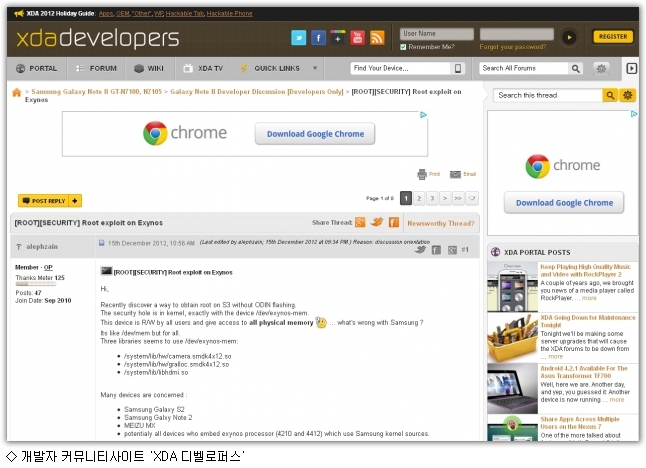Click the REGISTER button

pos(613,37)
